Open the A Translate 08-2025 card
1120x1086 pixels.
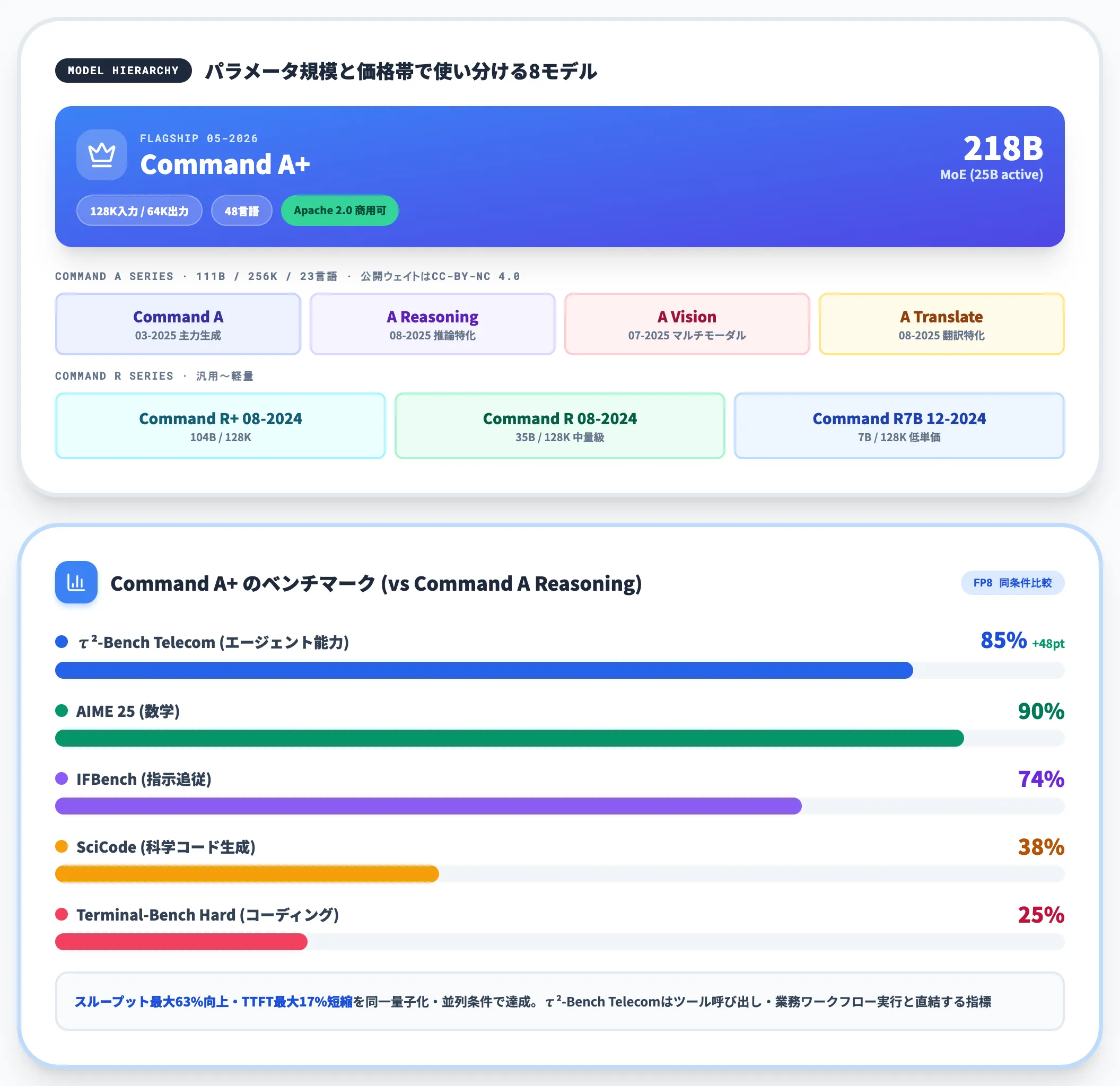(x=942, y=324)
